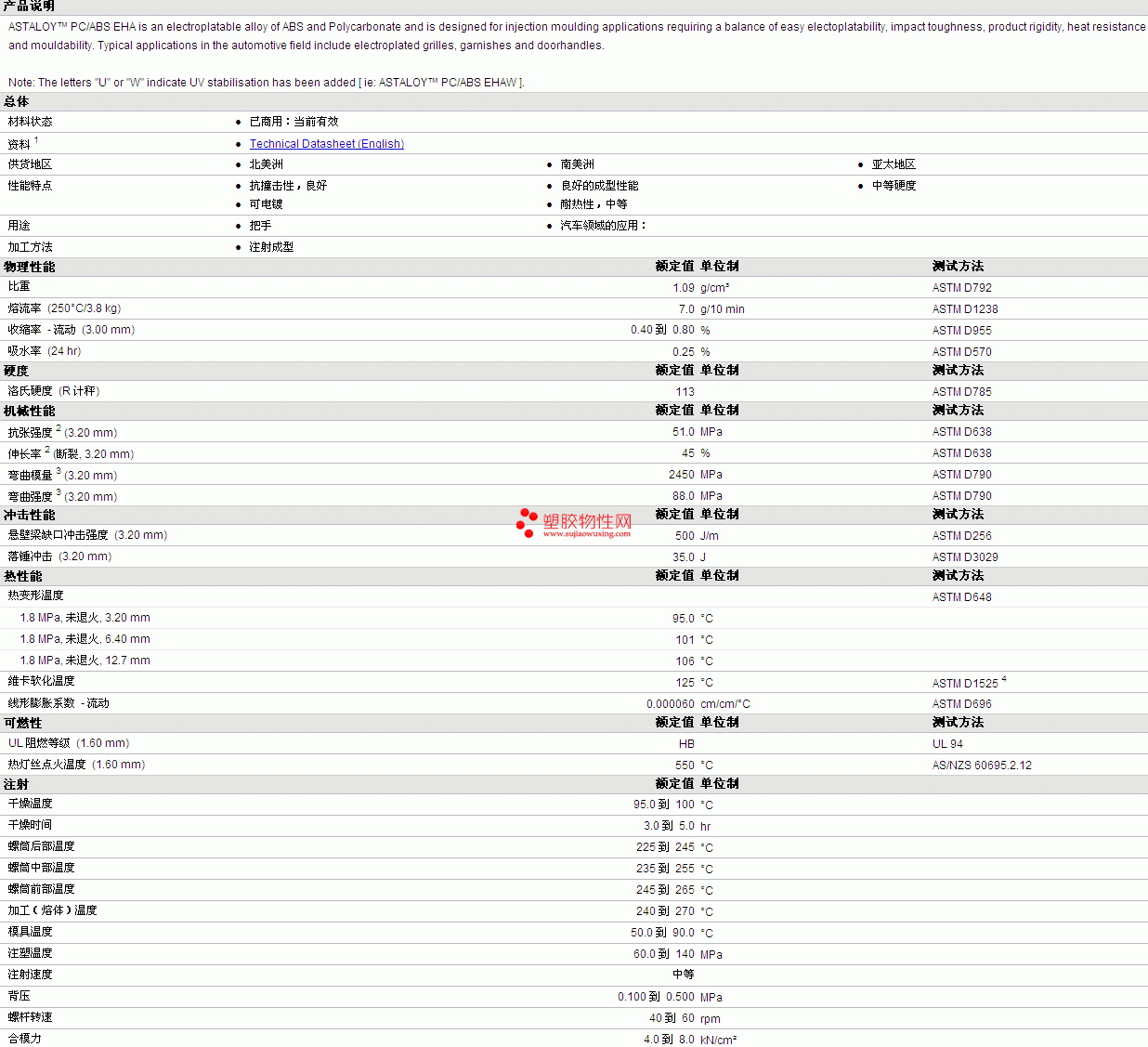Click the 机械性能 section header
The image size is (1148, 1047).
tap(30, 411)
